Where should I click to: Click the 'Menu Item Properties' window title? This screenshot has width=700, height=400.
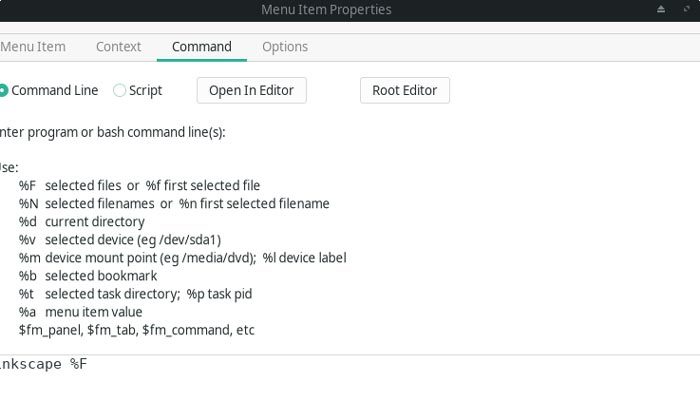pyautogui.click(x=326, y=10)
